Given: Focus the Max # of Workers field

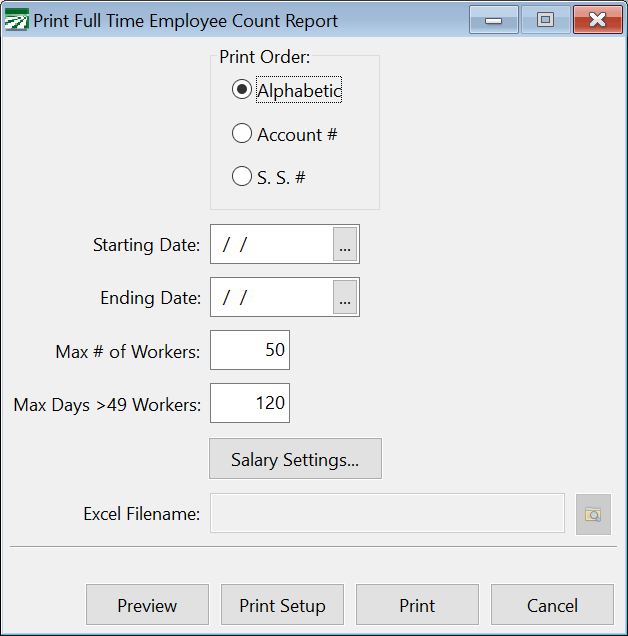Looking at the screenshot, I should pos(250,351).
